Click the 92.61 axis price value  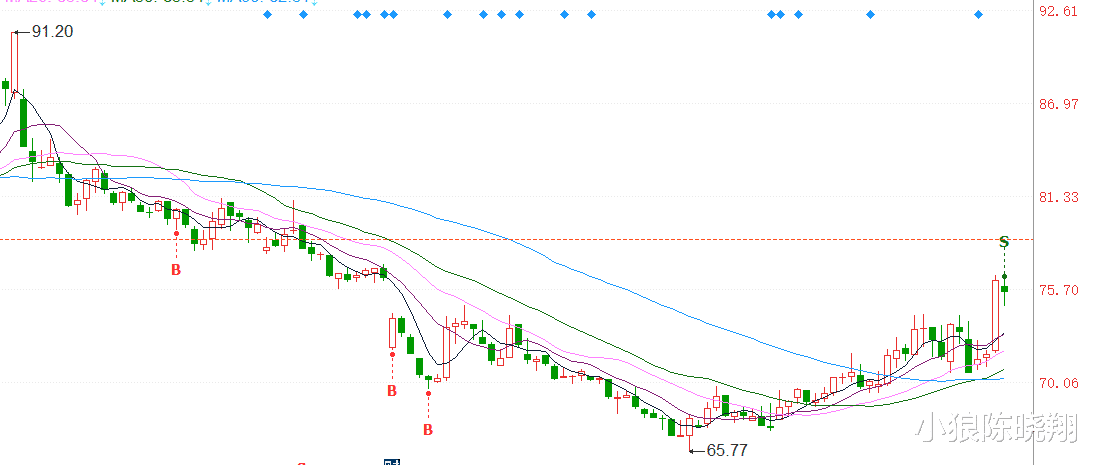1058,11
